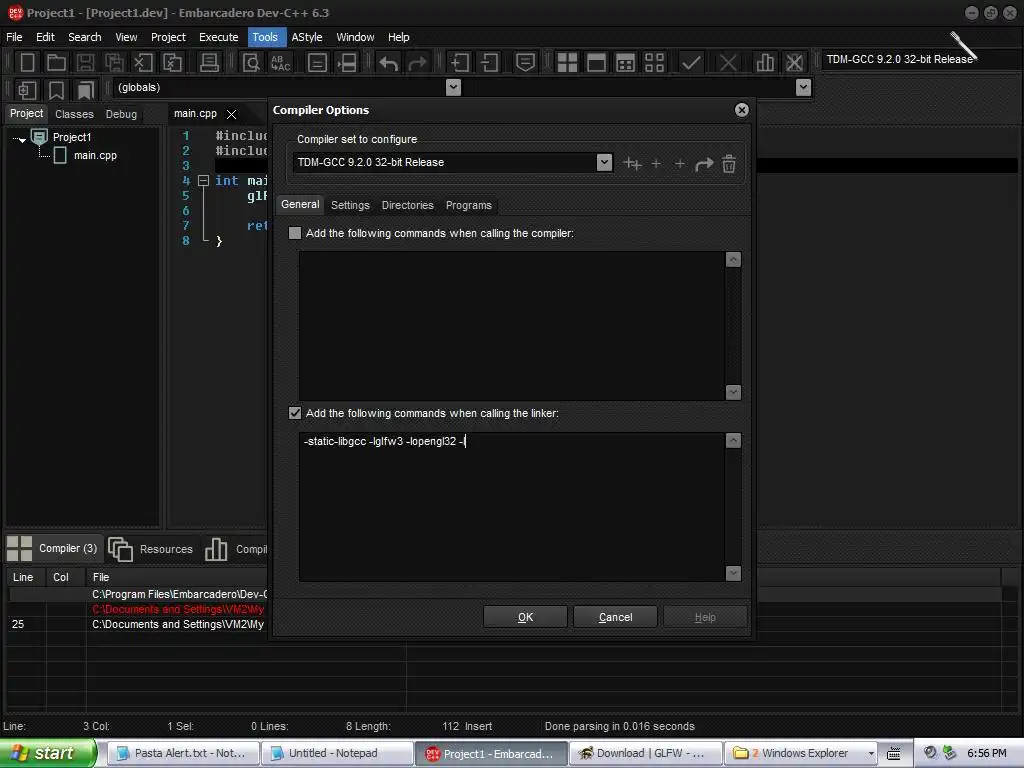This screenshot has height=768, width=1024.
Task: Click the Toggle Bookmark toolbar icon
Action: click(x=56, y=89)
